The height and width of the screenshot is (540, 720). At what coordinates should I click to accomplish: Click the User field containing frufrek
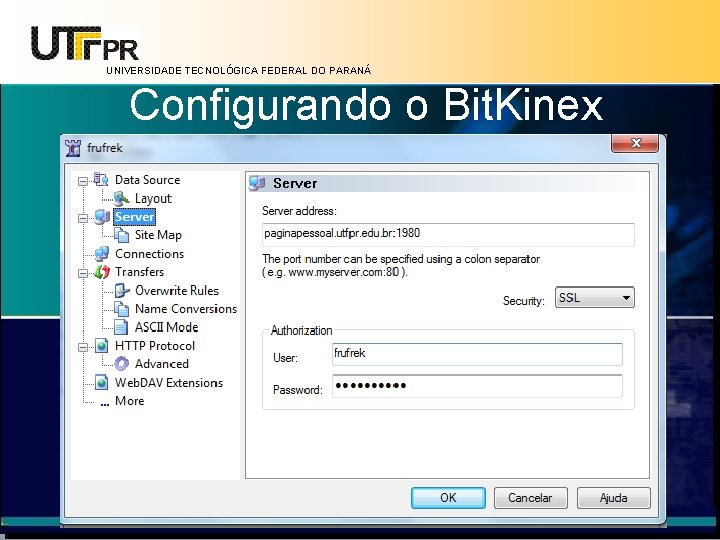[477, 354]
